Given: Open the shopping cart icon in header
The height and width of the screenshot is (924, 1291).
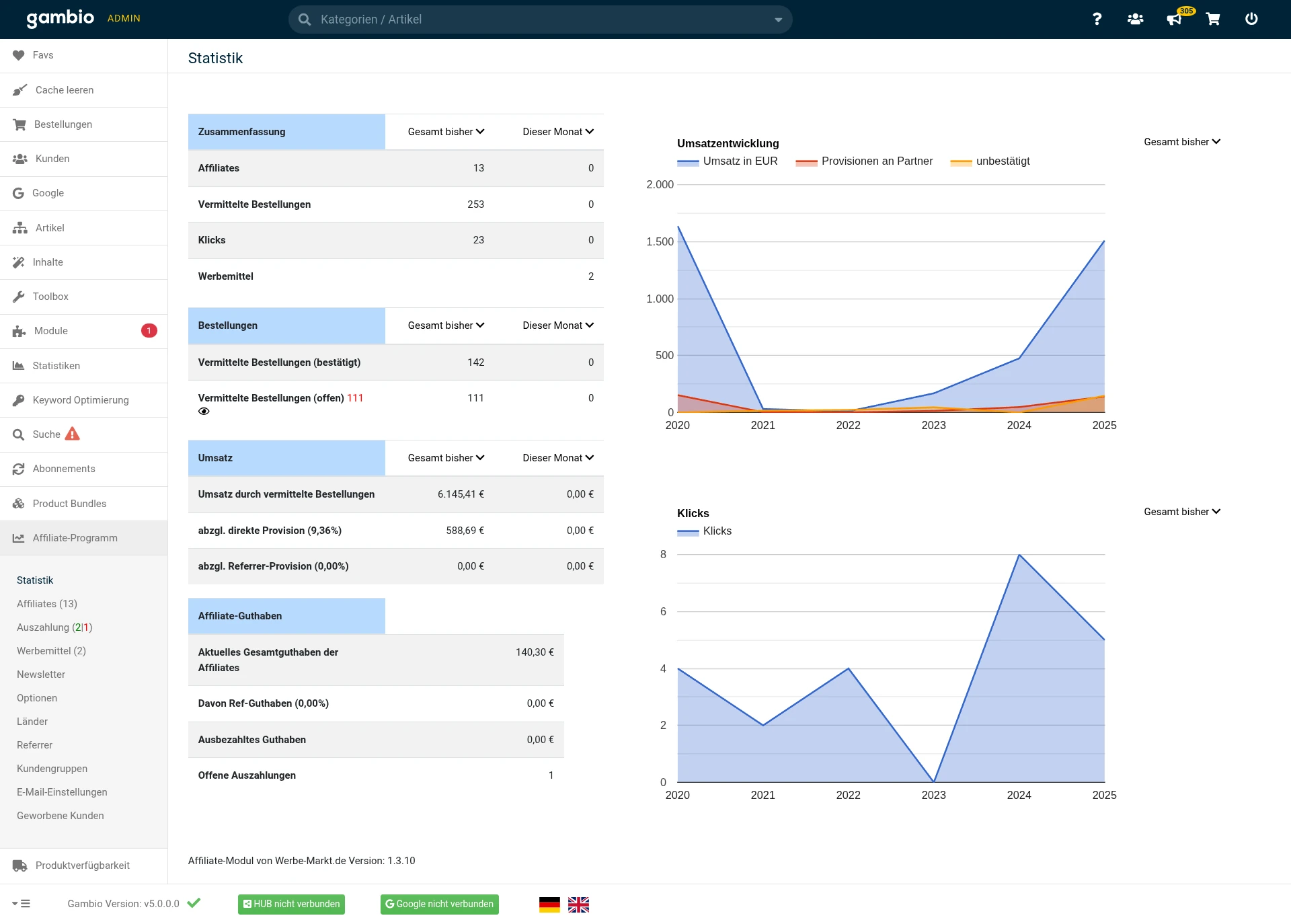Looking at the screenshot, I should [x=1212, y=19].
